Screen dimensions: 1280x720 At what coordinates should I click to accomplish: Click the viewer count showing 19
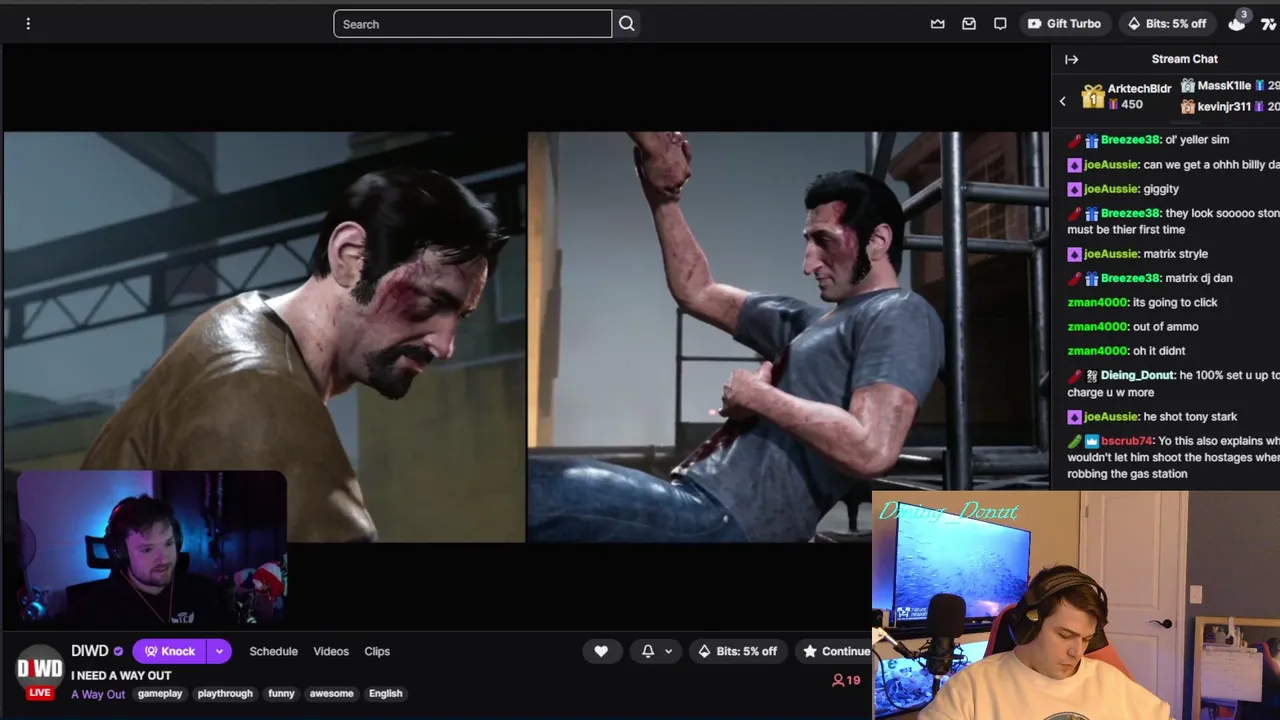click(846, 680)
